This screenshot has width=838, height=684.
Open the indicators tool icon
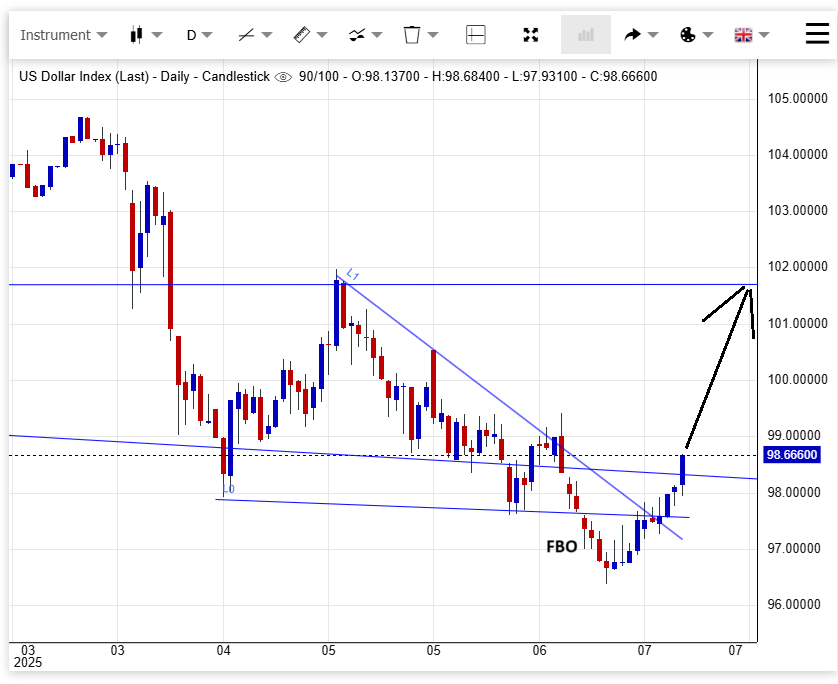pyautogui.click(x=357, y=35)
